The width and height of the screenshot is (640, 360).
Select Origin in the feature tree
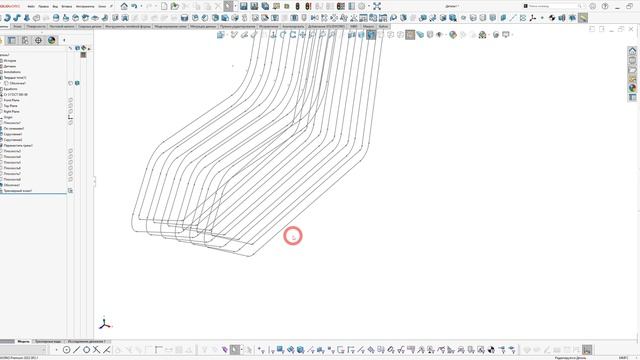tap(8, 117)
